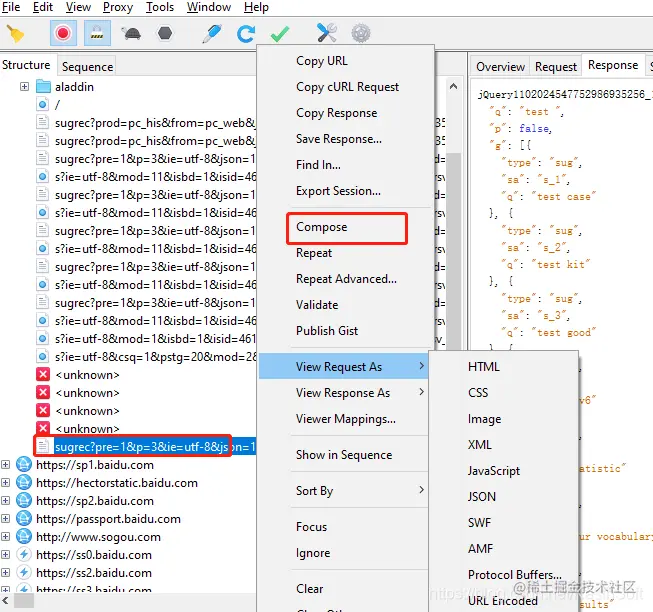Expand https://passport.baidu.com node

(5, 518)
